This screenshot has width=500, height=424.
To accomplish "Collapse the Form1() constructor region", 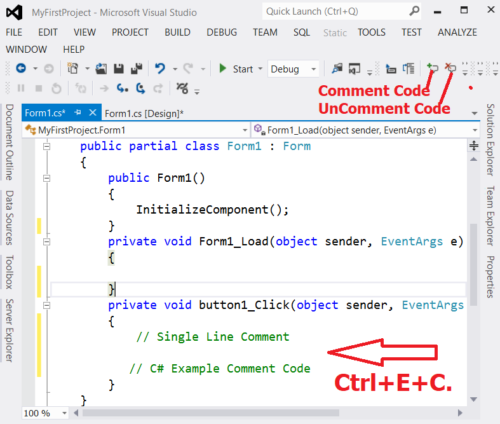I will pos(47,178).
